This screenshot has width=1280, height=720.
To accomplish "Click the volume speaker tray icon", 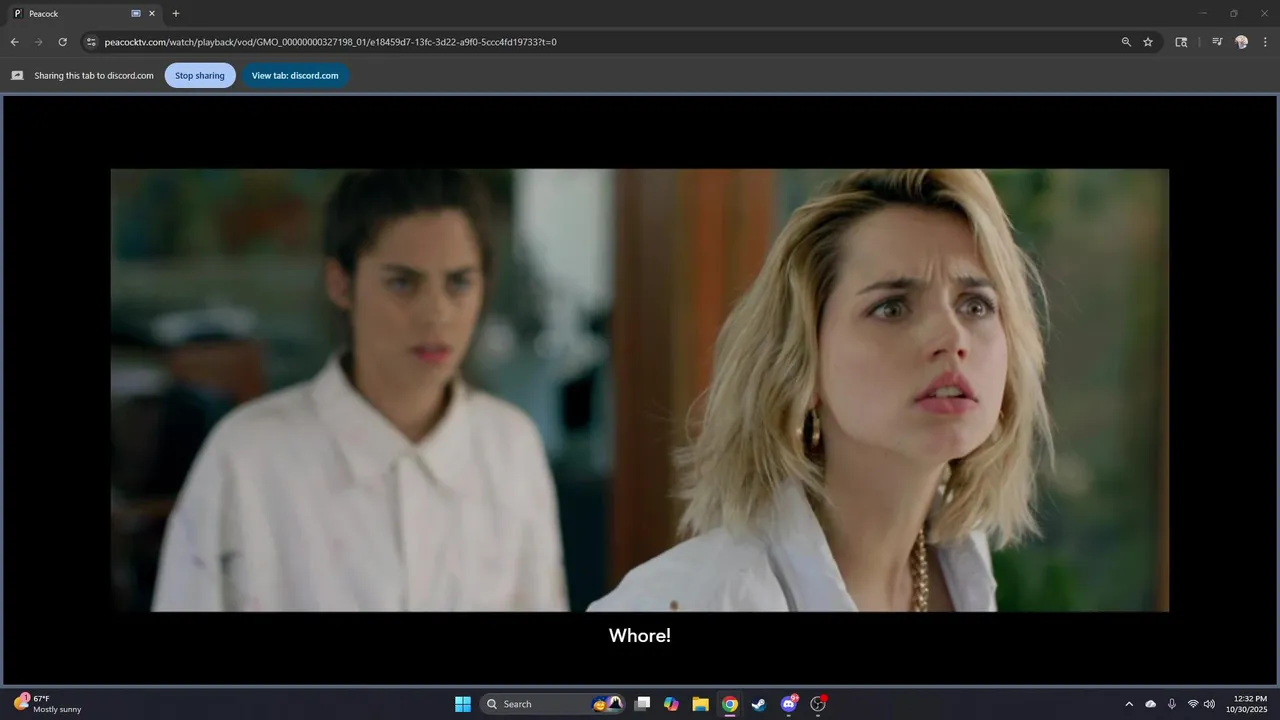I will (x=1209, y=704).
